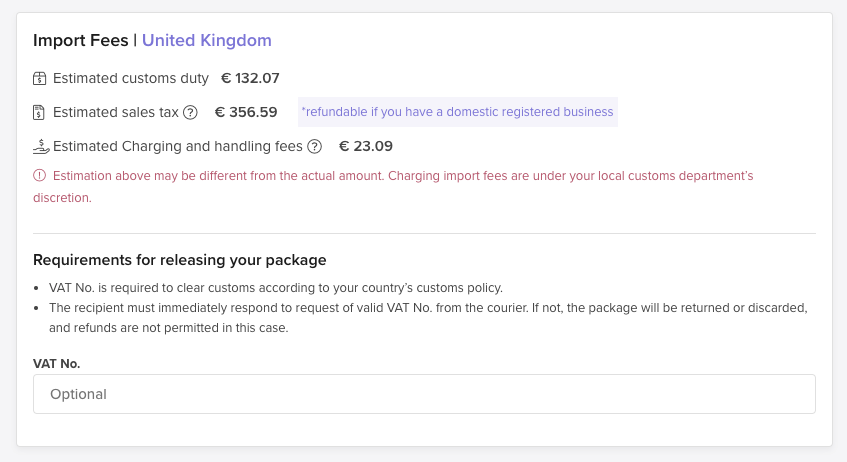Viewport: 847px width, 462px height.
Task: Click Requirements for releasing your package heading
Action: [x=179, y=260]
